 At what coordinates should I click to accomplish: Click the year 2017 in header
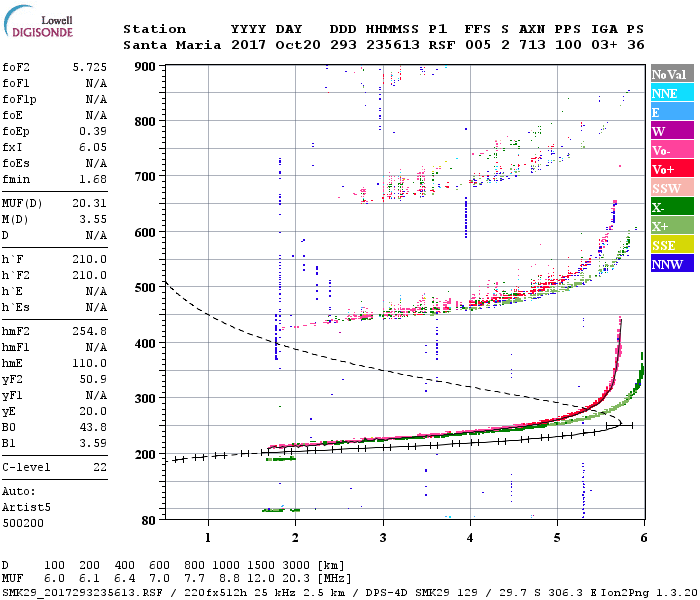point(248,45)
